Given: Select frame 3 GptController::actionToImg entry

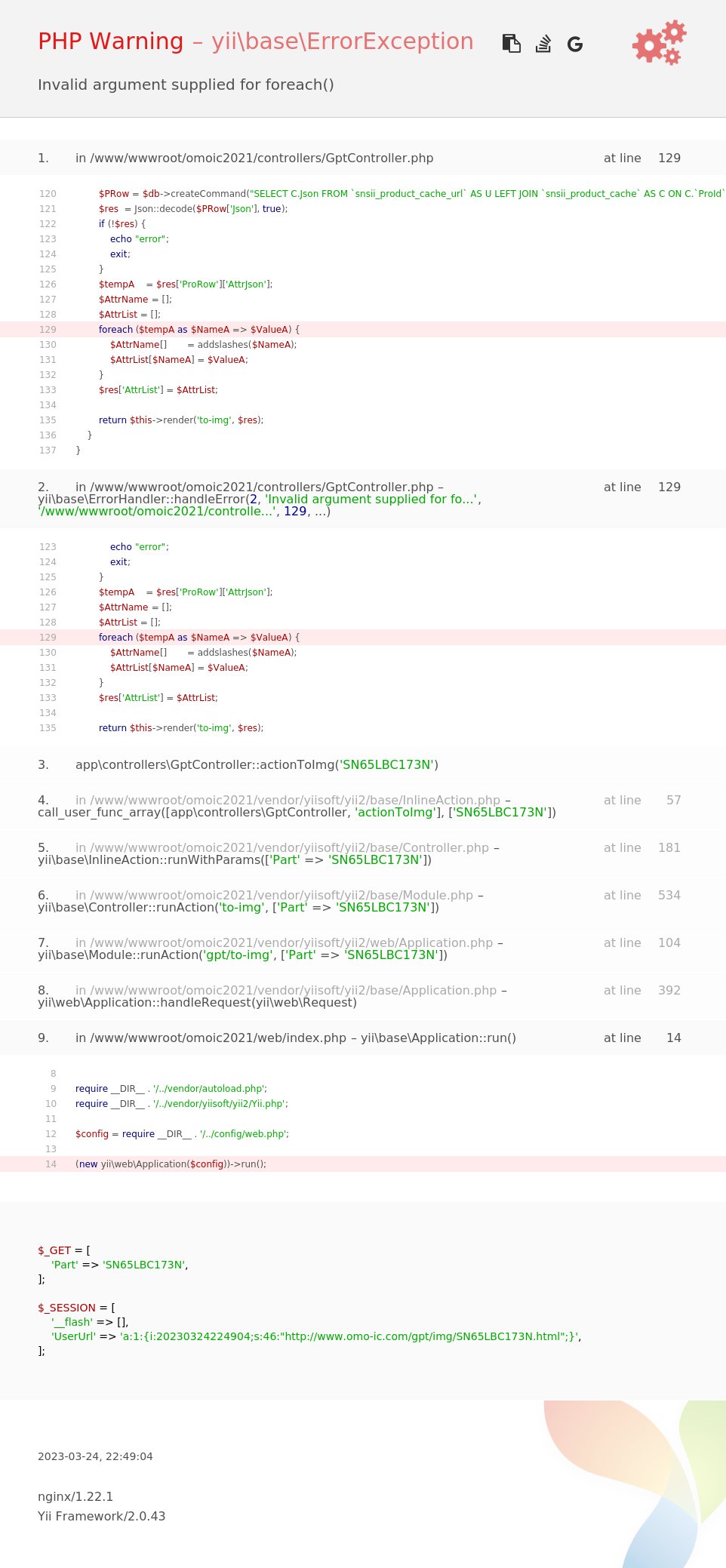Looking at the screenshot, I should click(x=257, y=765).
